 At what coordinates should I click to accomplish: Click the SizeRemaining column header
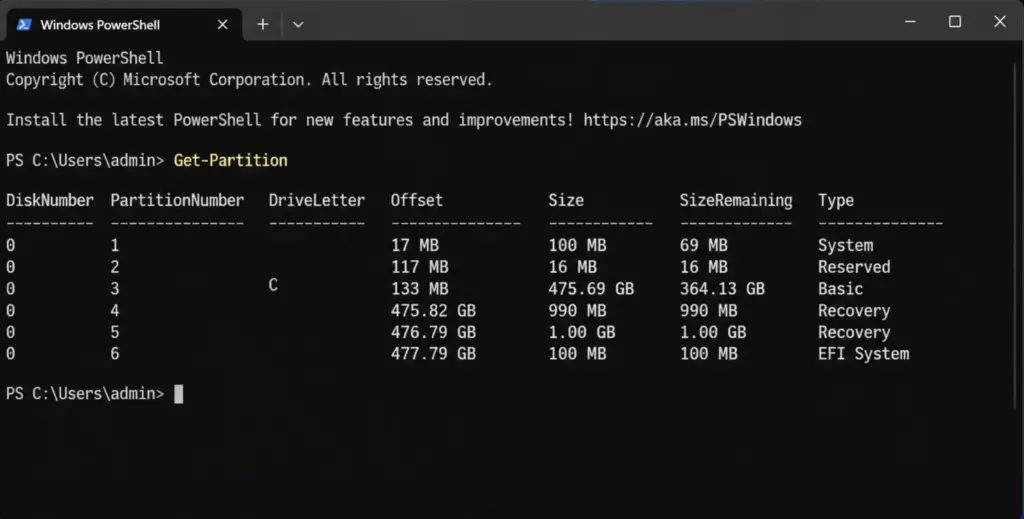[736, 200]
